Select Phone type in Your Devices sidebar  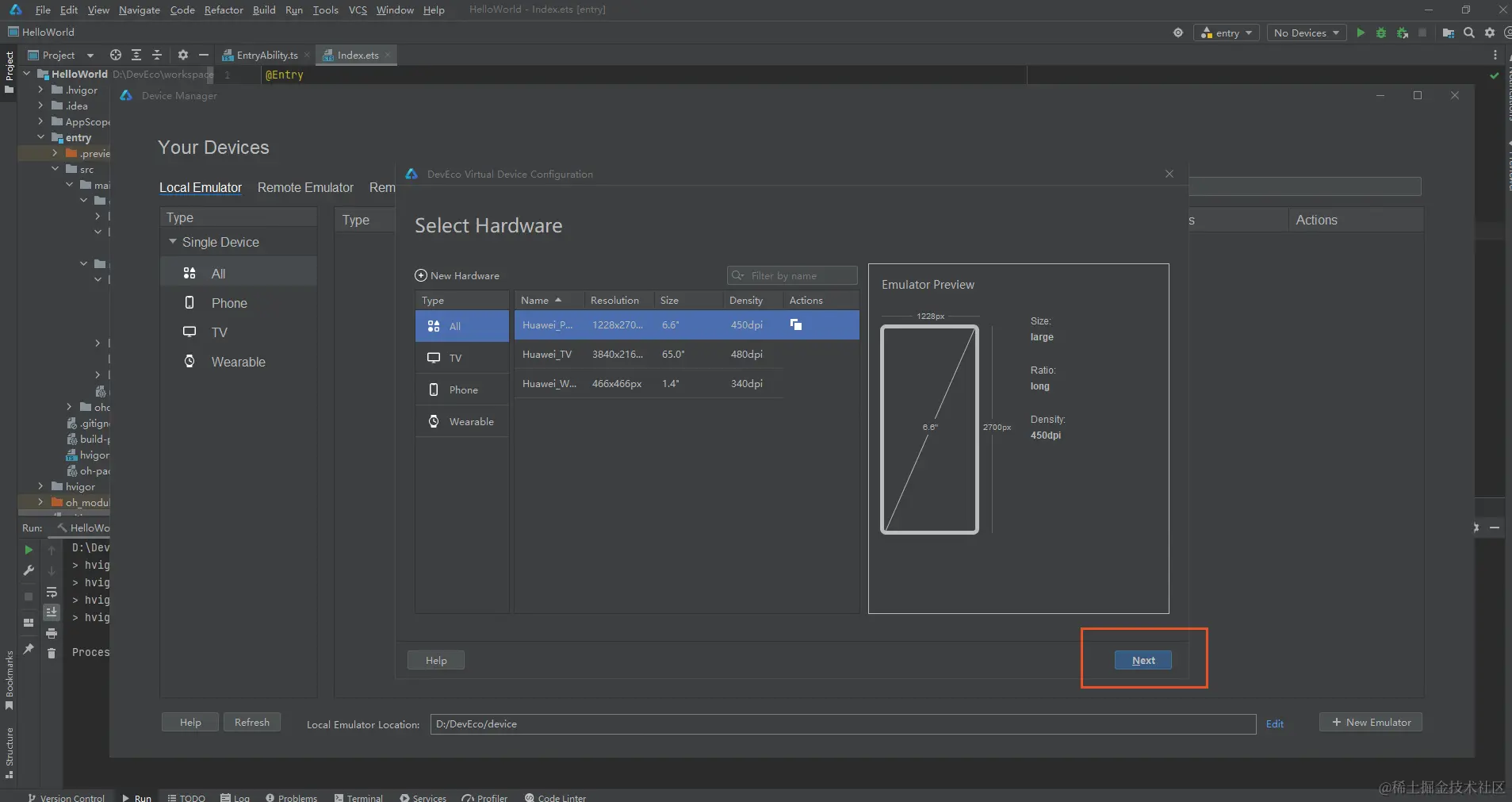228,303
